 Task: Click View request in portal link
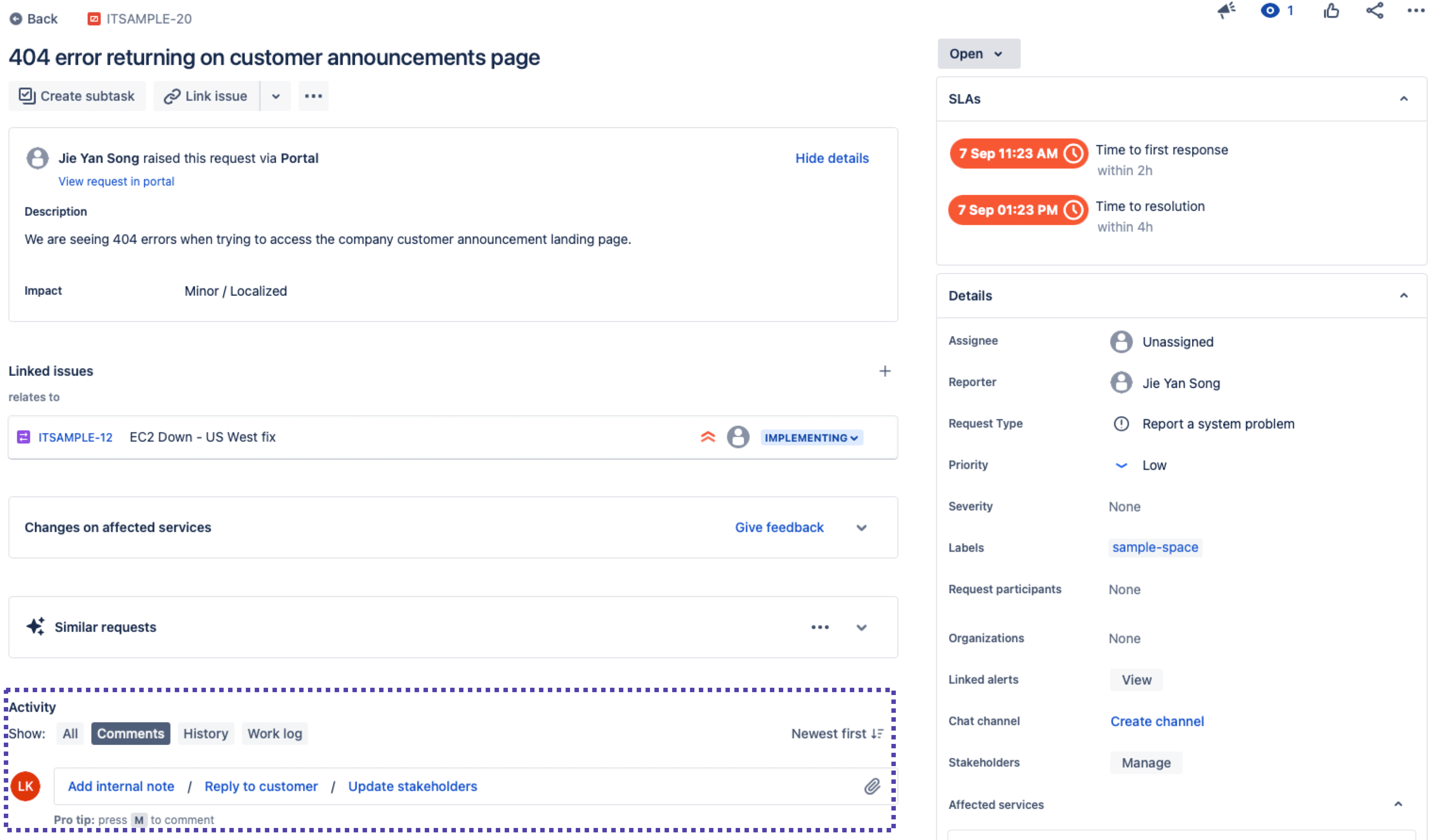click(116, 181)
